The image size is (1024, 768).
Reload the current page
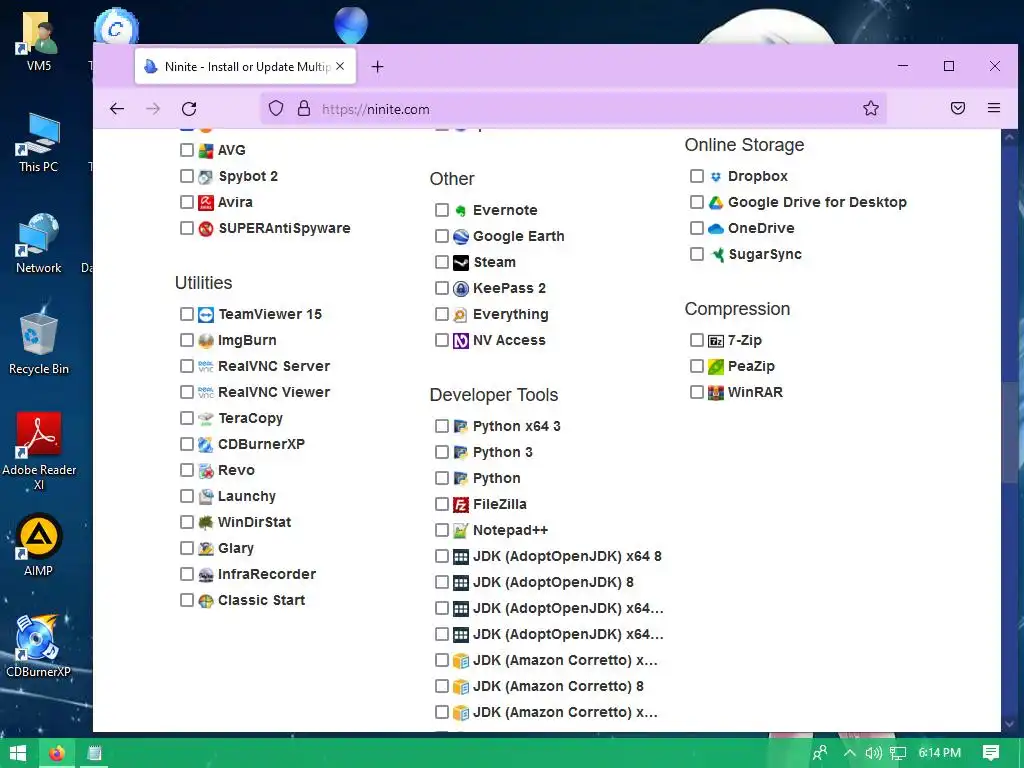189,108
